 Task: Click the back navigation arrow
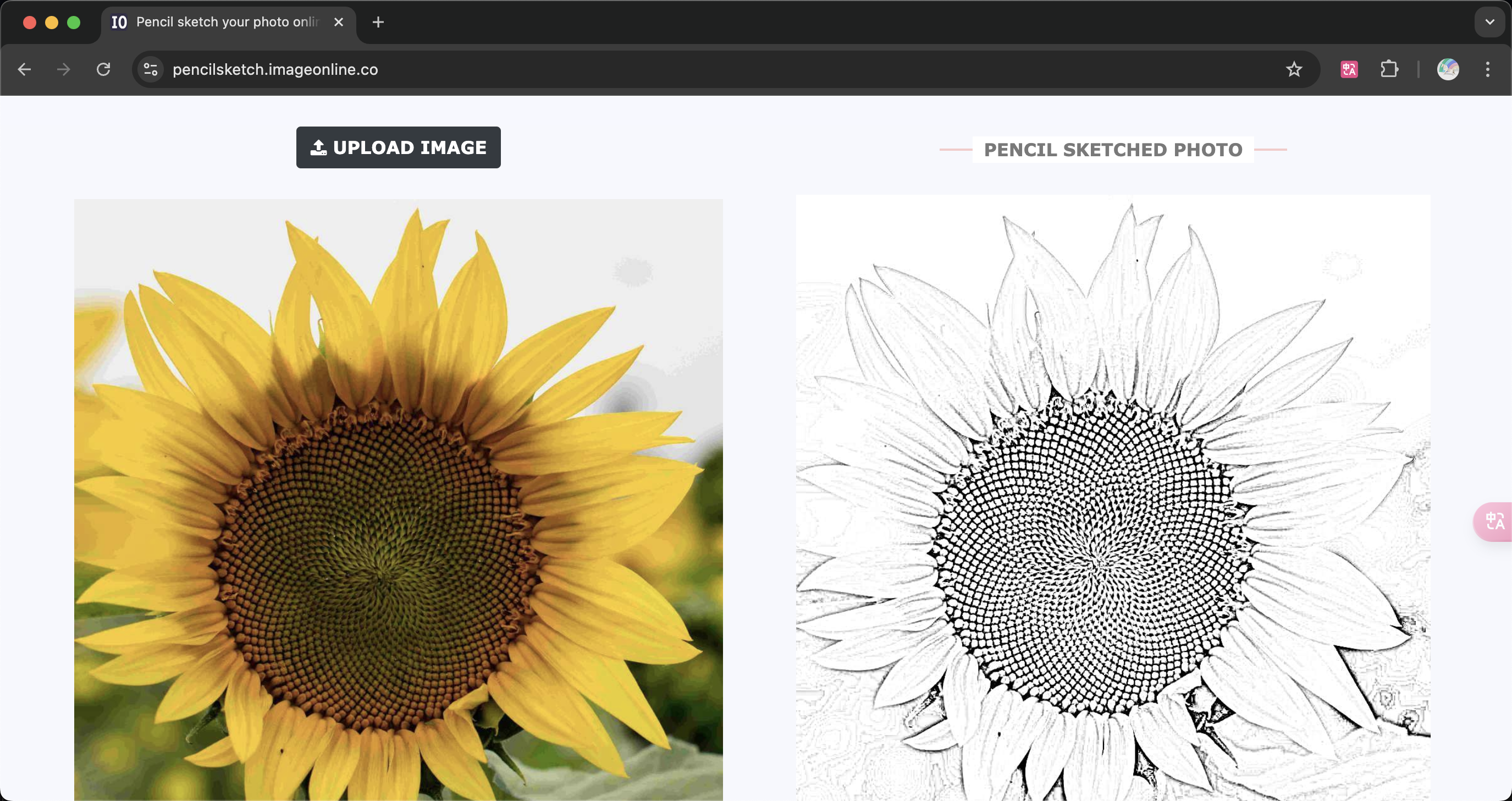[24, 68]
